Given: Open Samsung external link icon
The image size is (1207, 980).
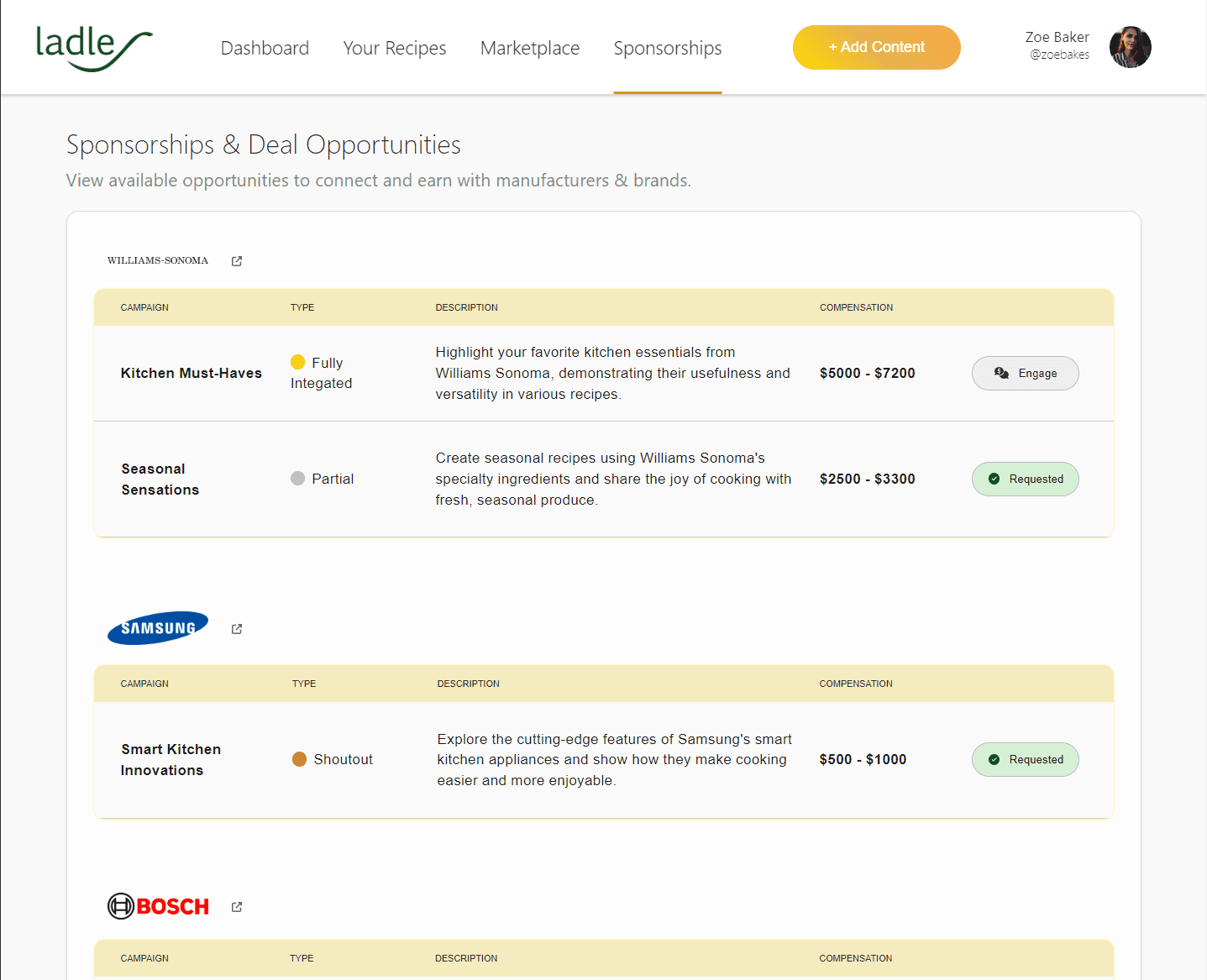Looking at the screenshot, I should coord(237,629).
